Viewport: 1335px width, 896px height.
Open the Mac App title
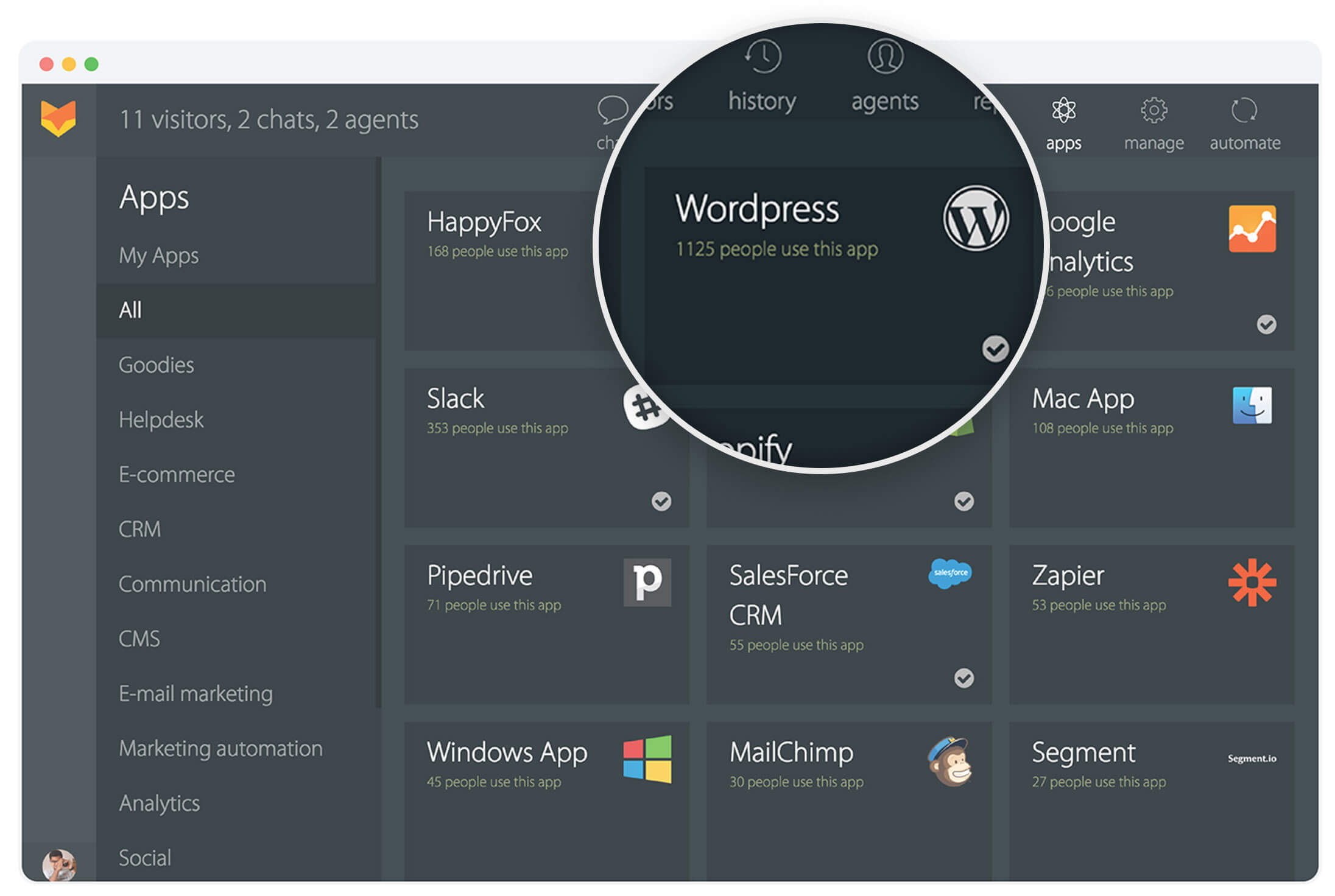coord(1083,401)
